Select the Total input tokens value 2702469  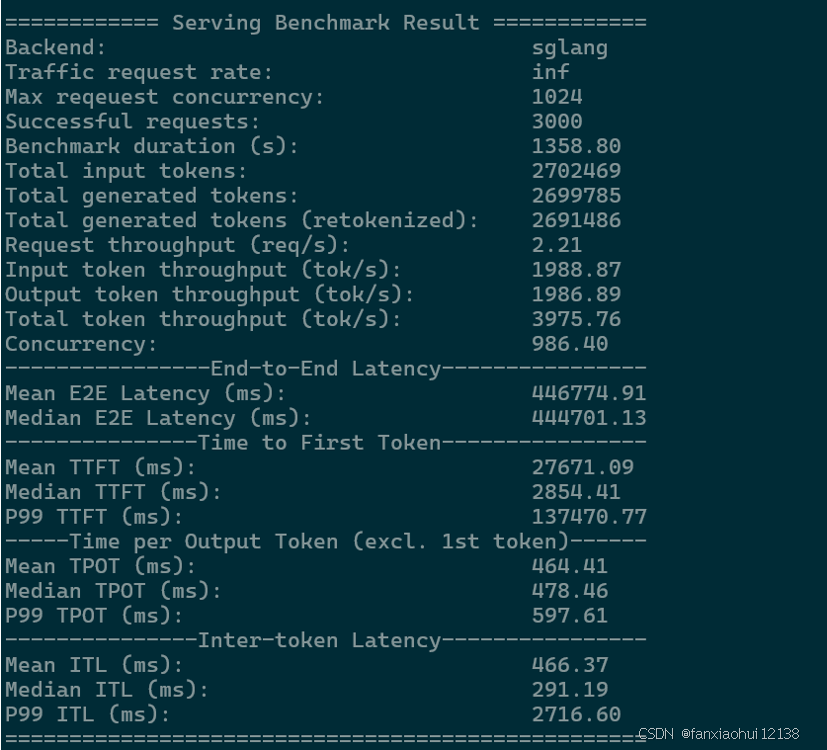click(x=576, y=171)
